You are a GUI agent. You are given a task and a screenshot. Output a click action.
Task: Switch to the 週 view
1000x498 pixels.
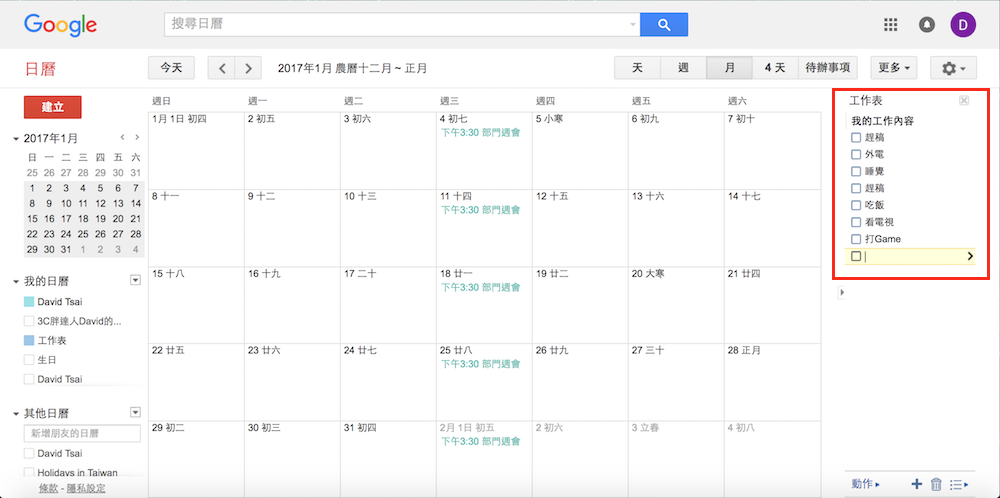(683, 68)
